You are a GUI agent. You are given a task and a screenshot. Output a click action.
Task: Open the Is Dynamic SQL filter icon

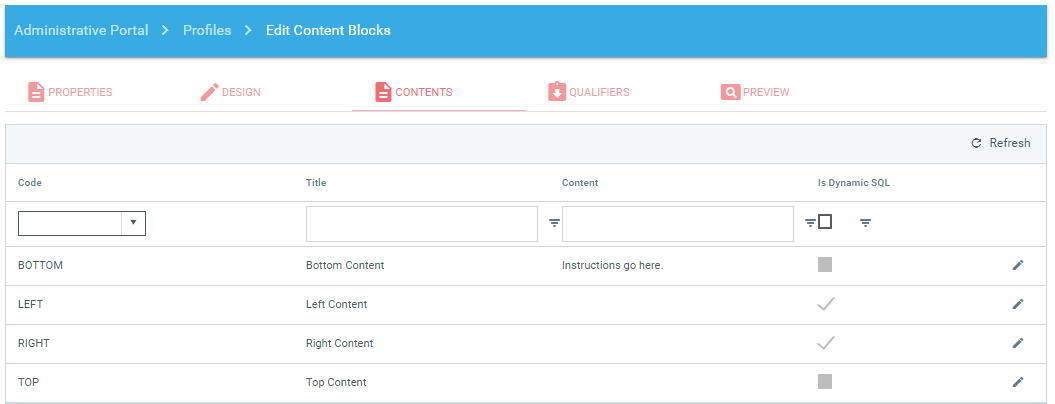pyautogui.click(x=865, y=223)
